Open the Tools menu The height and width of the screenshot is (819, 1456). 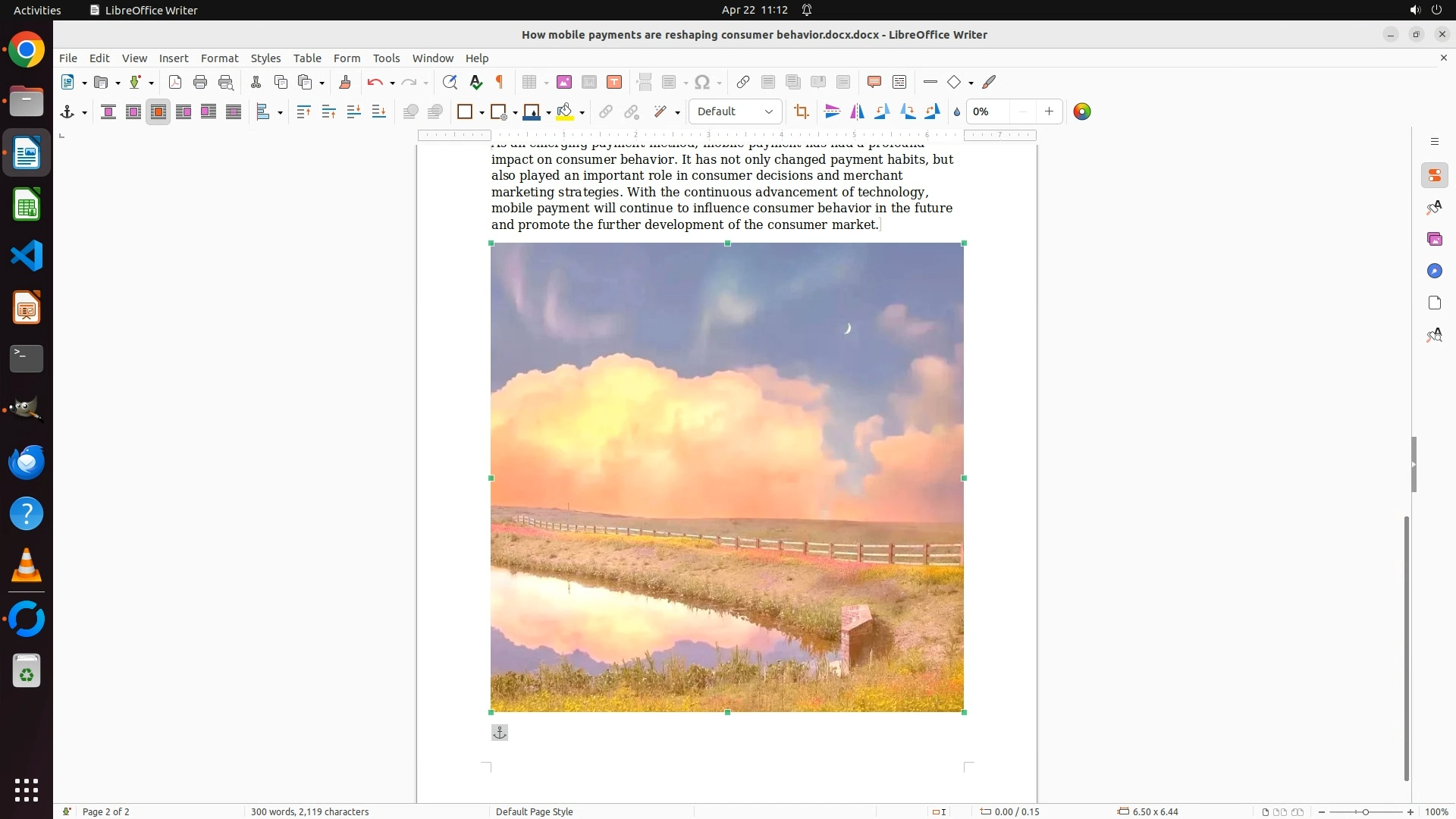click(x=386, y=58)
